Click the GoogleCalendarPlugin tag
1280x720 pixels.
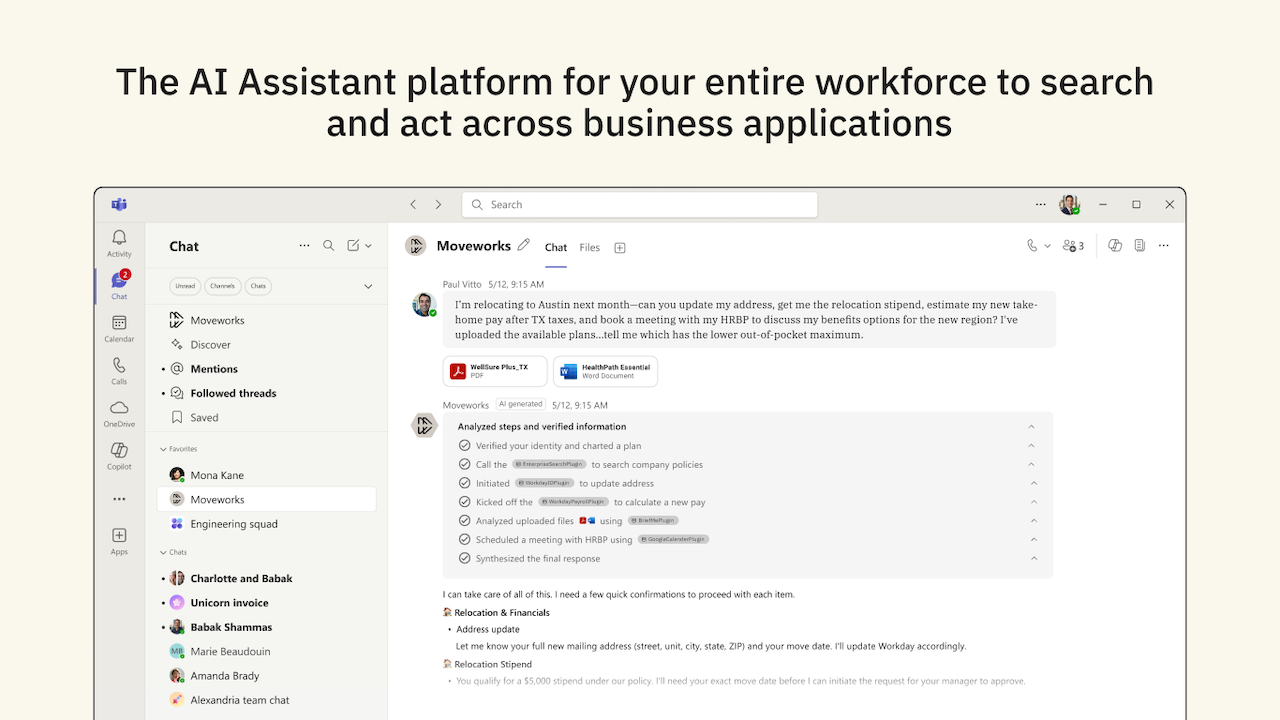click(673, 540)
